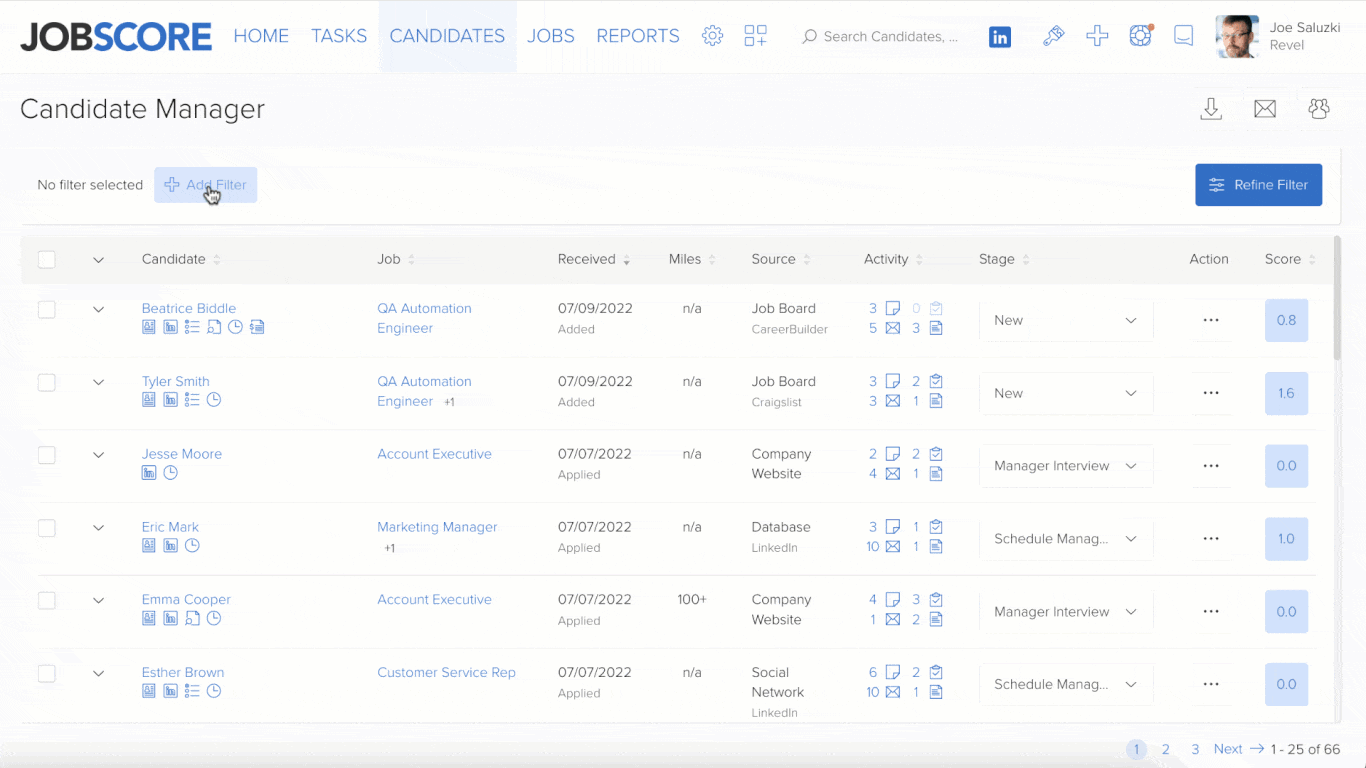Click Emma Cooper's attachment note icon under name
Viewport: 1366px width, 768px height.
[x=192, y=618]
